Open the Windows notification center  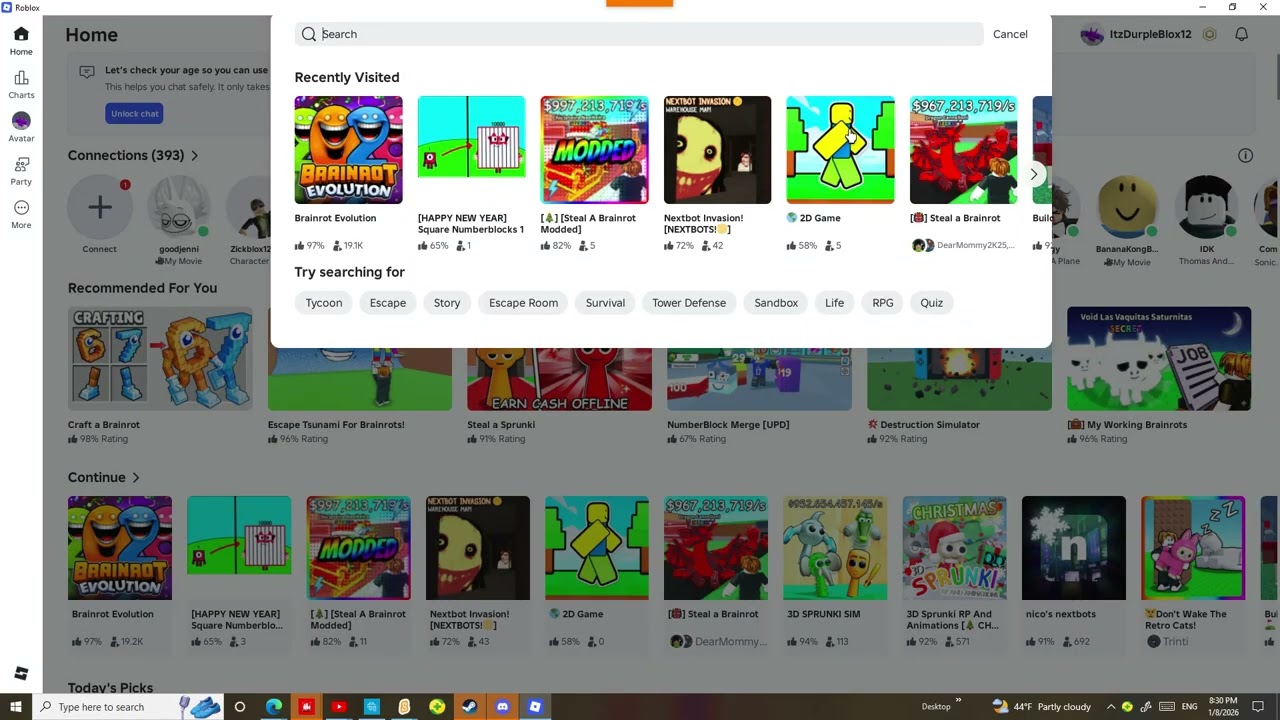(x=1258, y=707)
